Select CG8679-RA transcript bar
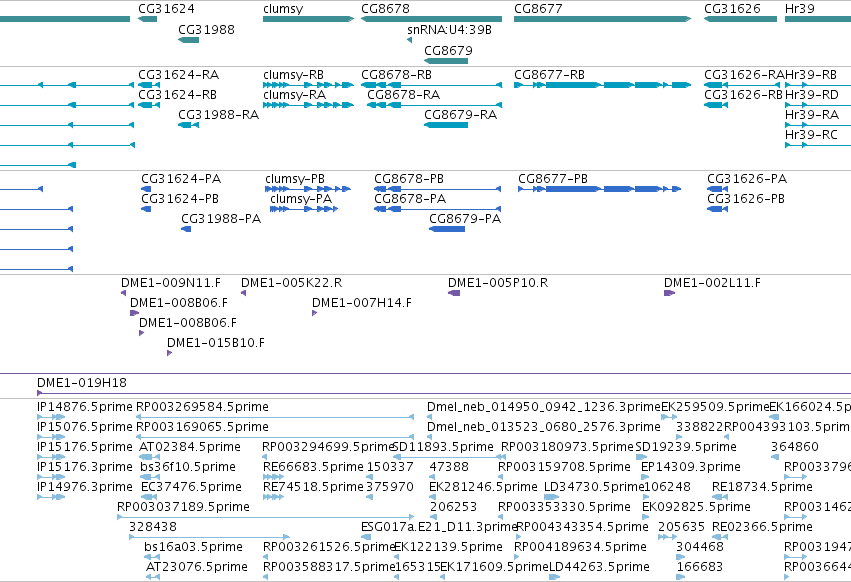This screenshot has width=851, height=582. click(446, 125)
